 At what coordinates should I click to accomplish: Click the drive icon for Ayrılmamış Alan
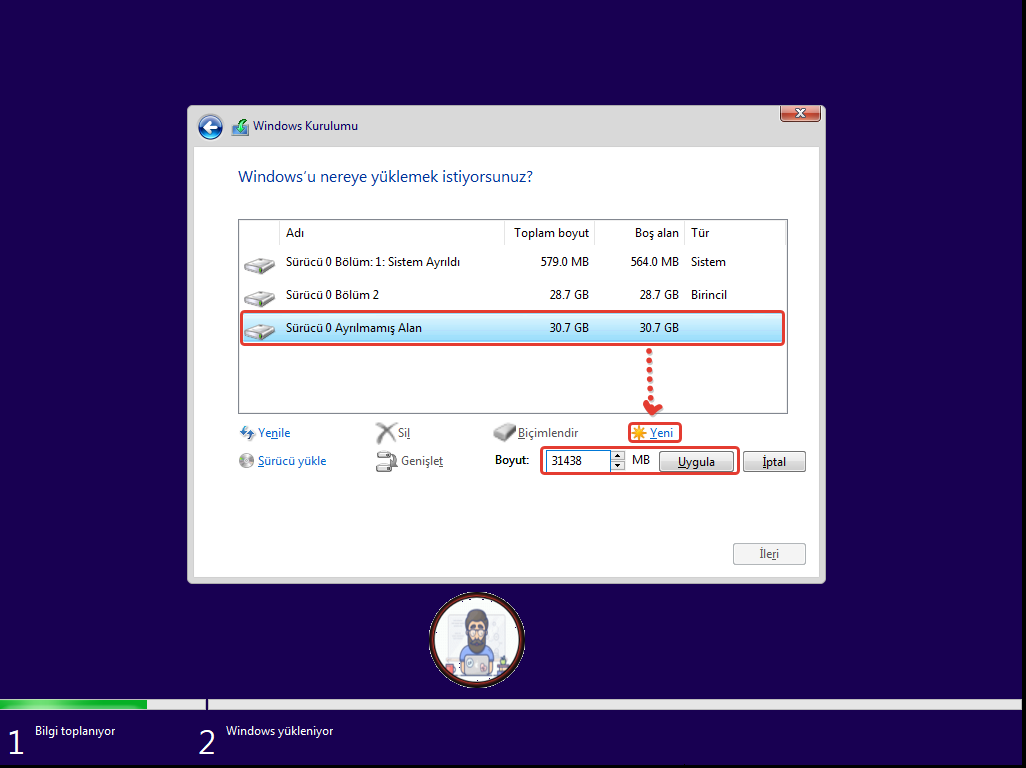[259, 331]
